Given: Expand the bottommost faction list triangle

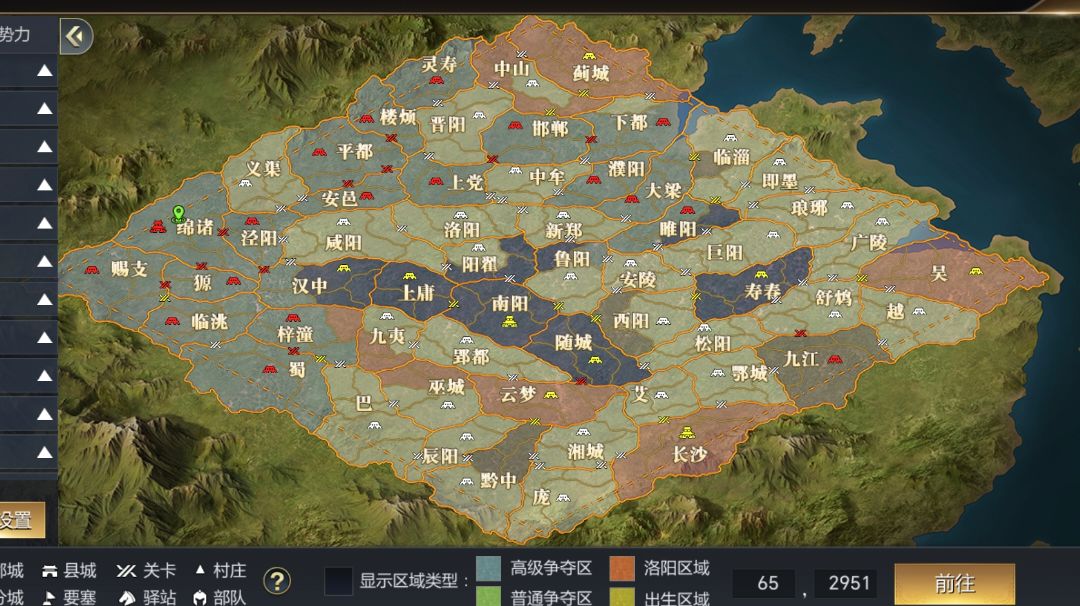Looking at the screenshot, I should (x=45, y=452).
